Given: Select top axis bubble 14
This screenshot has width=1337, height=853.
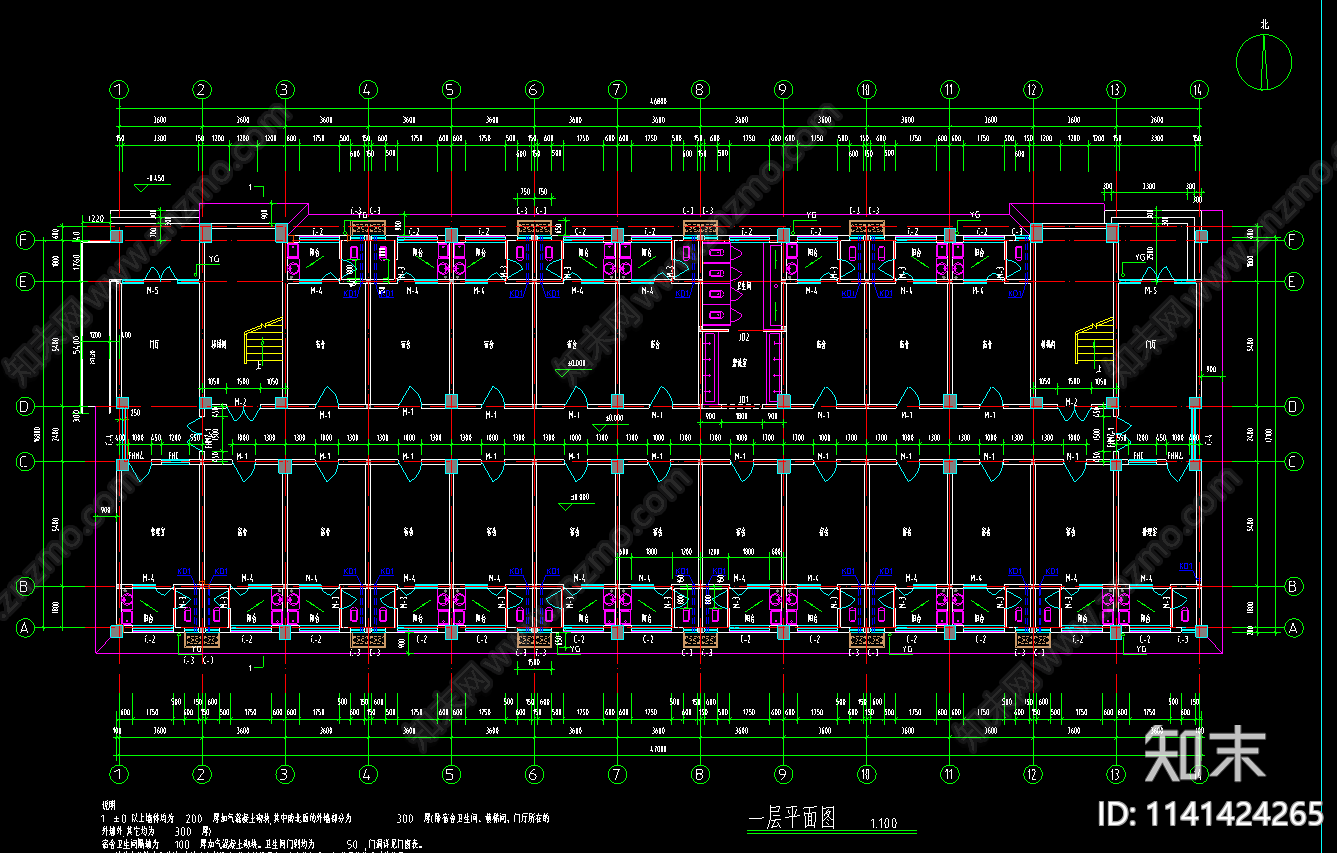Looking at the screenshot, I should pos(1198,89).
